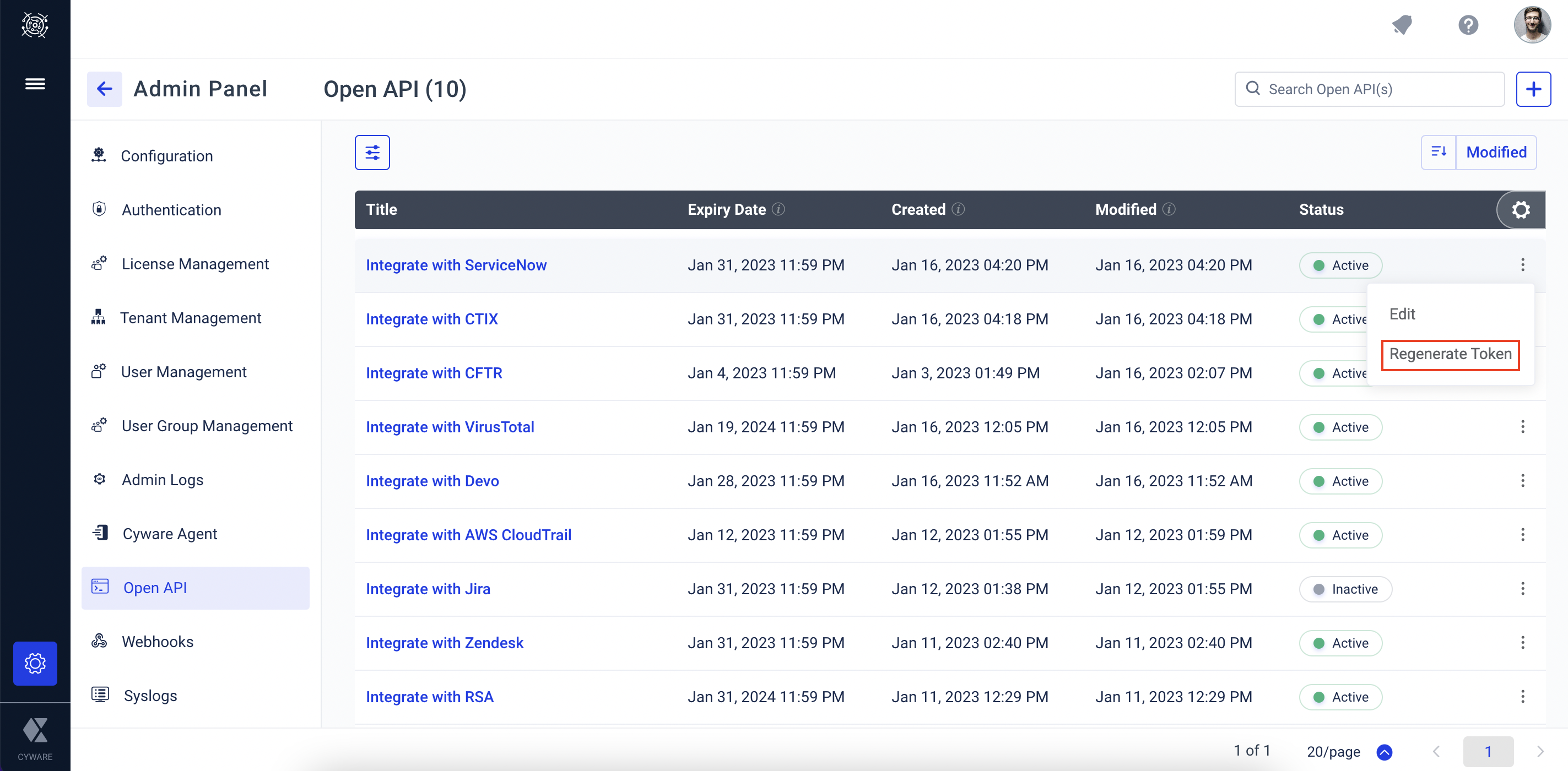Open the Integrate with Zendesk link
The height and width of the screenshot is (771, 1568).
click(445, 643)
